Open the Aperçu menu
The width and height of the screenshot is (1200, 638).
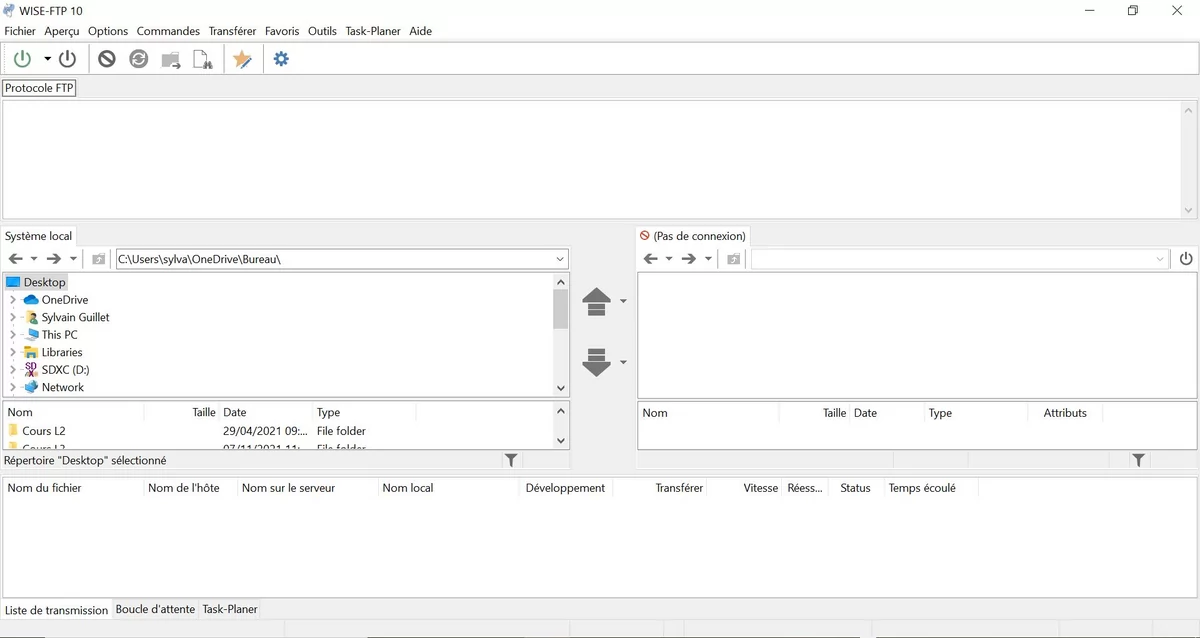click(x=62, y=31)
